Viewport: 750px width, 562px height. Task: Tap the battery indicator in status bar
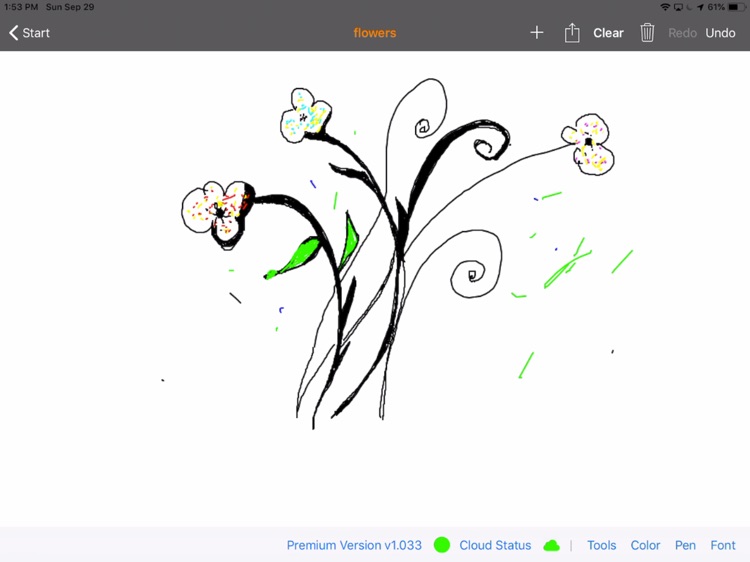coord(736,7)
